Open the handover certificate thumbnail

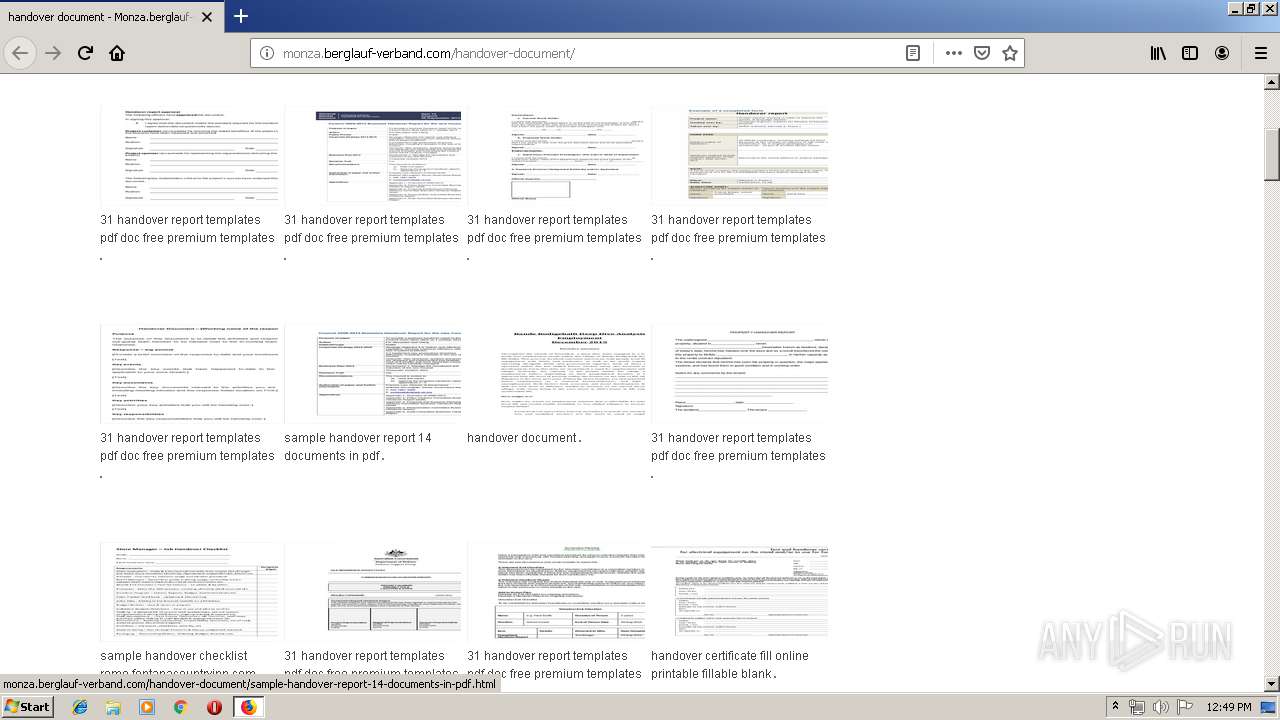pos(739,592)
